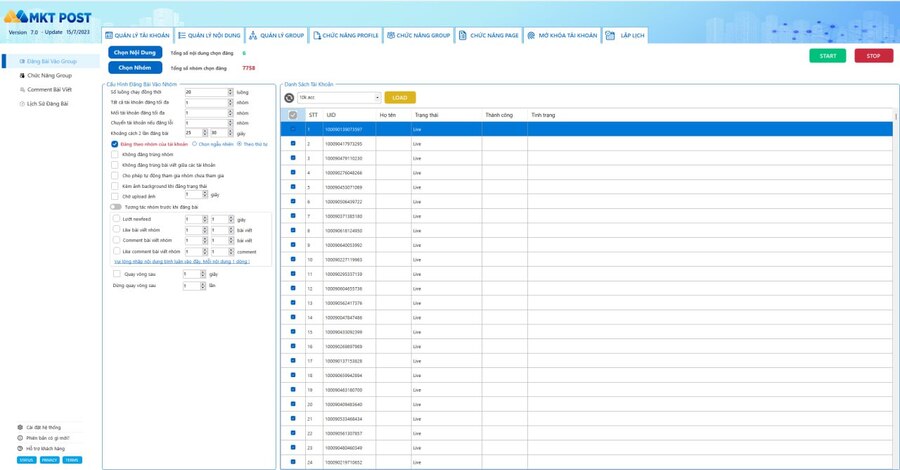Screen dimensions: 900x470
Task: Click the STATUS button at the bottom left
Action: pyautogui.click(x=26, y=460)
